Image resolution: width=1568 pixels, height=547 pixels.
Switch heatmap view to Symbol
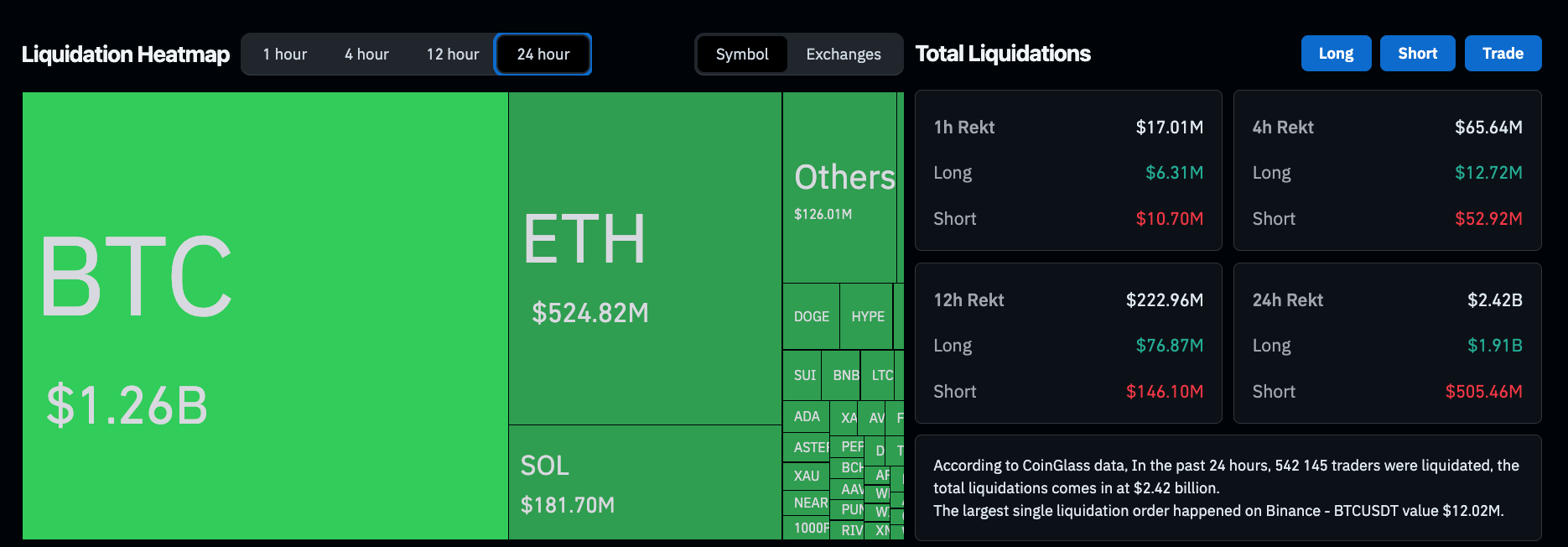[x=742, y=55]
